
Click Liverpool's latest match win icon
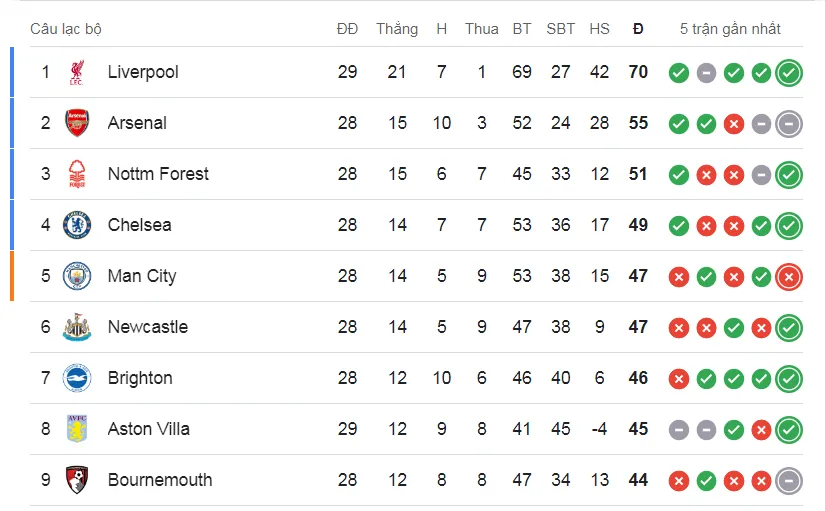click(x=789, y=72)
